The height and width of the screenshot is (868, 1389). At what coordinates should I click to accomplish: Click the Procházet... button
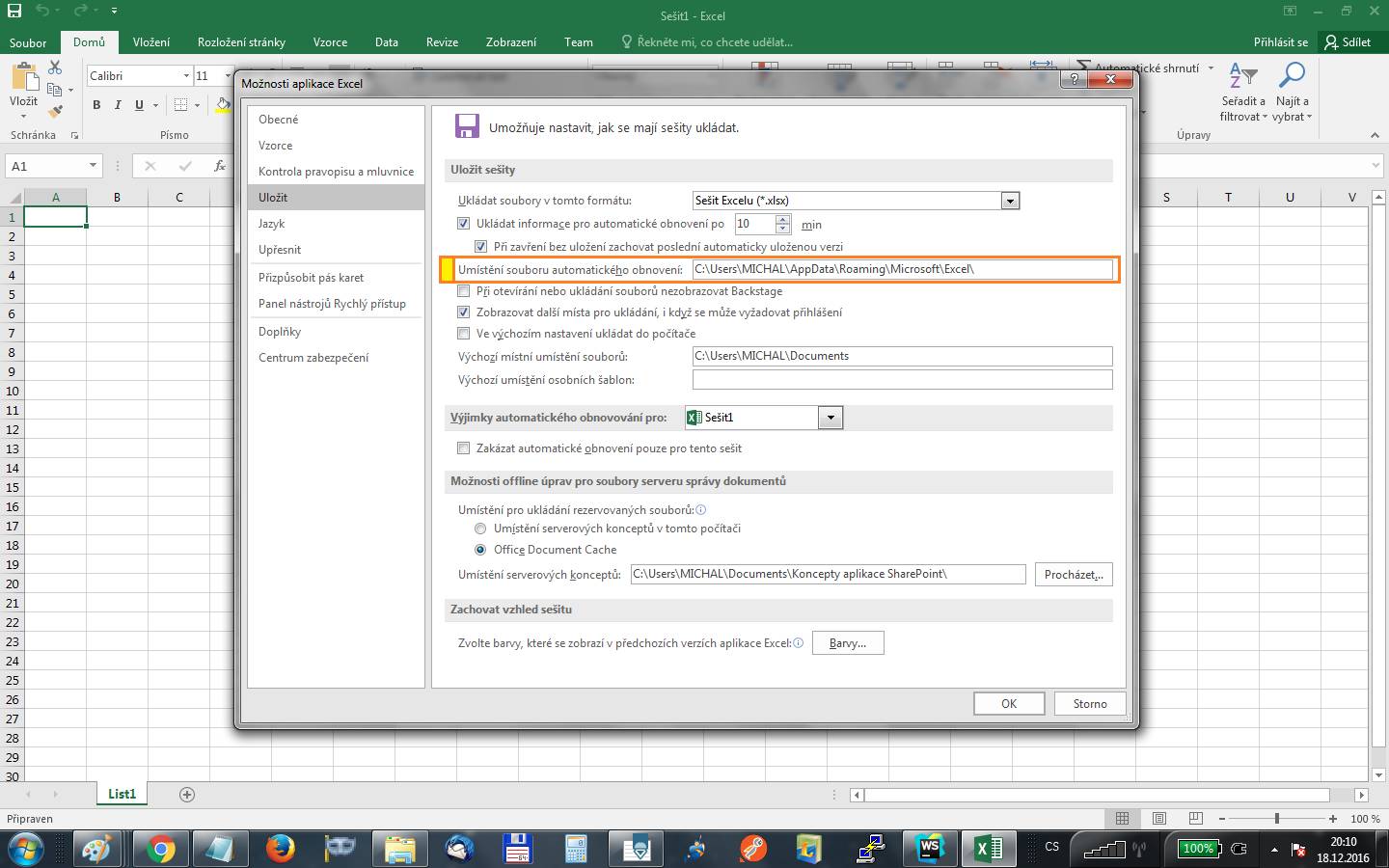pyautogui.click(x=1074, y=575)
